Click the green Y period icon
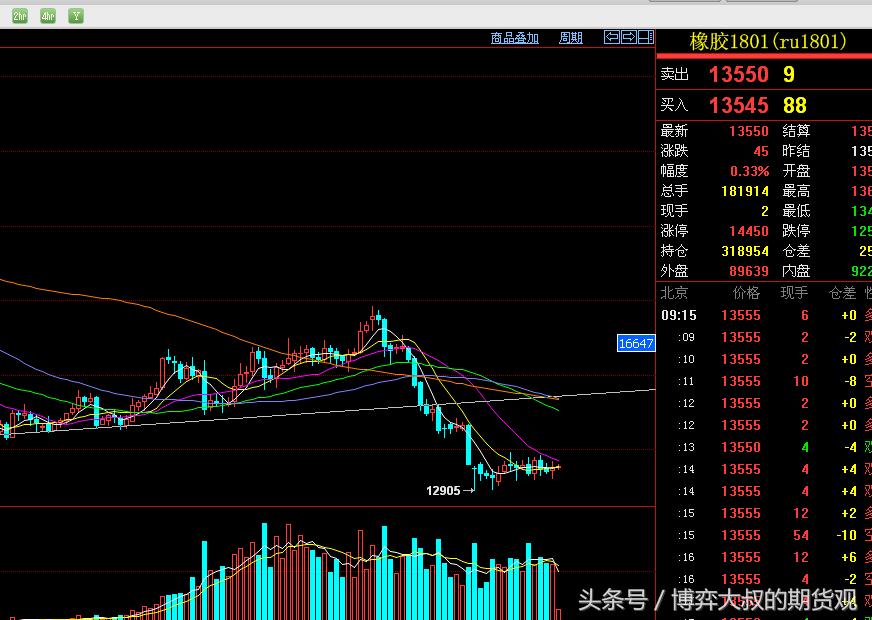The width and height of the screenshot is (872, 620). 76,16
